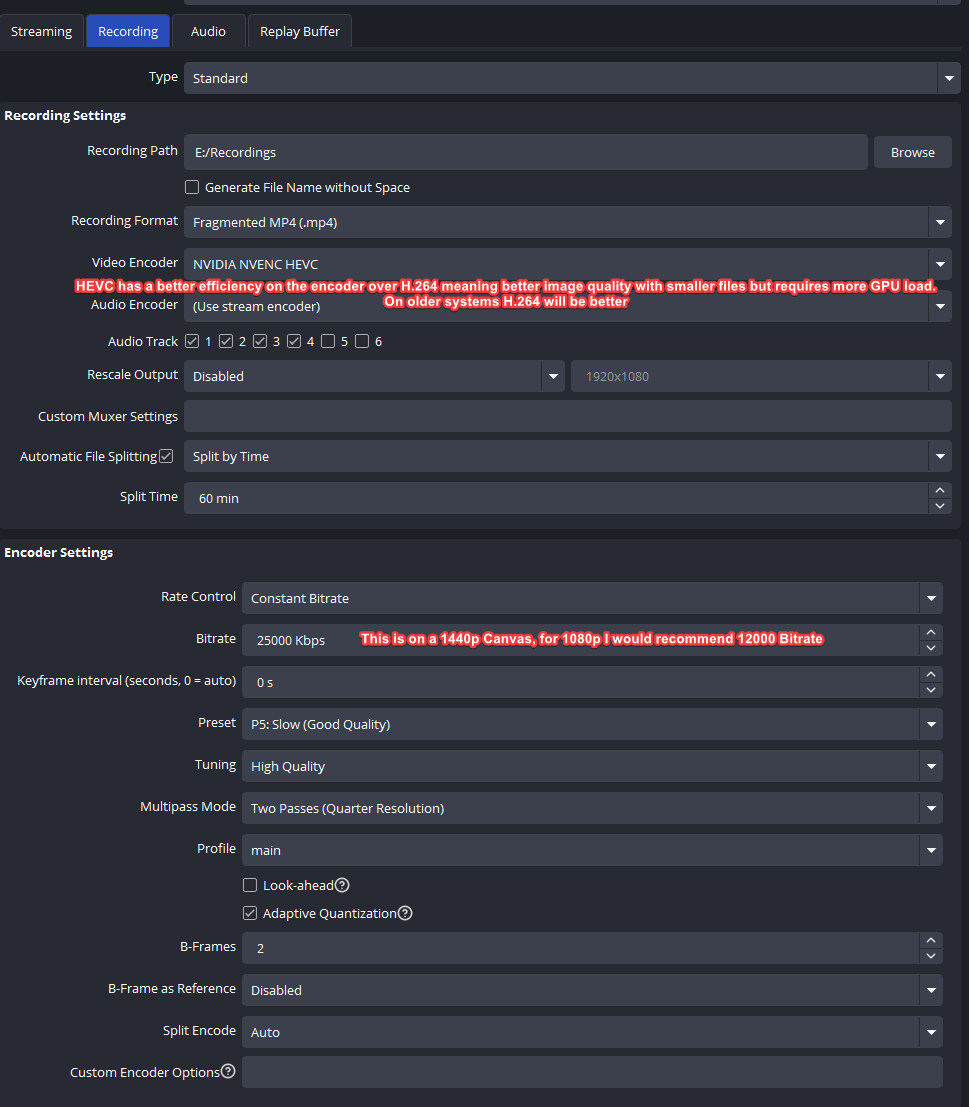Click the Custom Encoder Options help icon
Viewport: 969px width, 1107px height.
point(228,1071)
